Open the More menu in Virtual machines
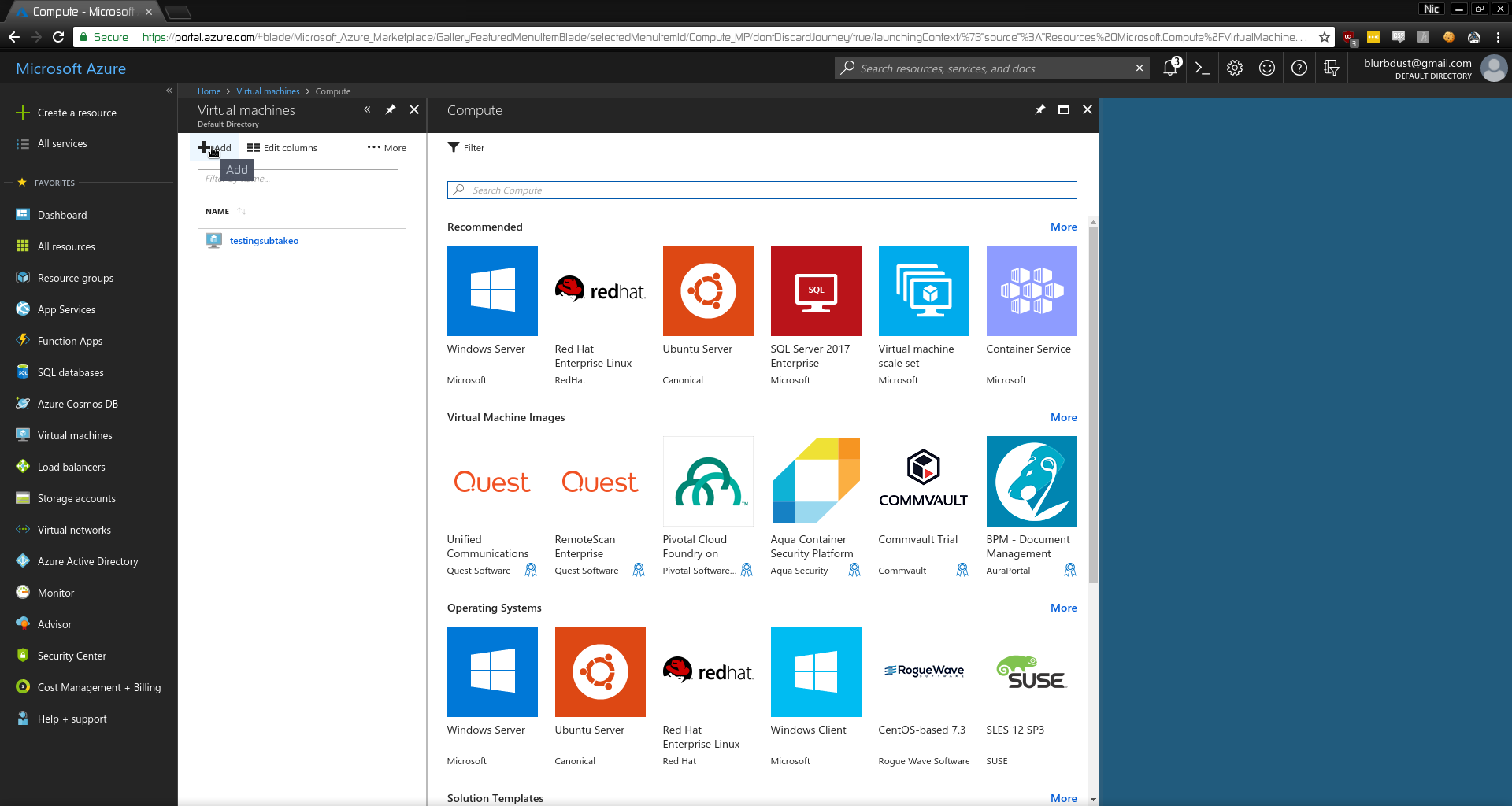 click(387, 148)
